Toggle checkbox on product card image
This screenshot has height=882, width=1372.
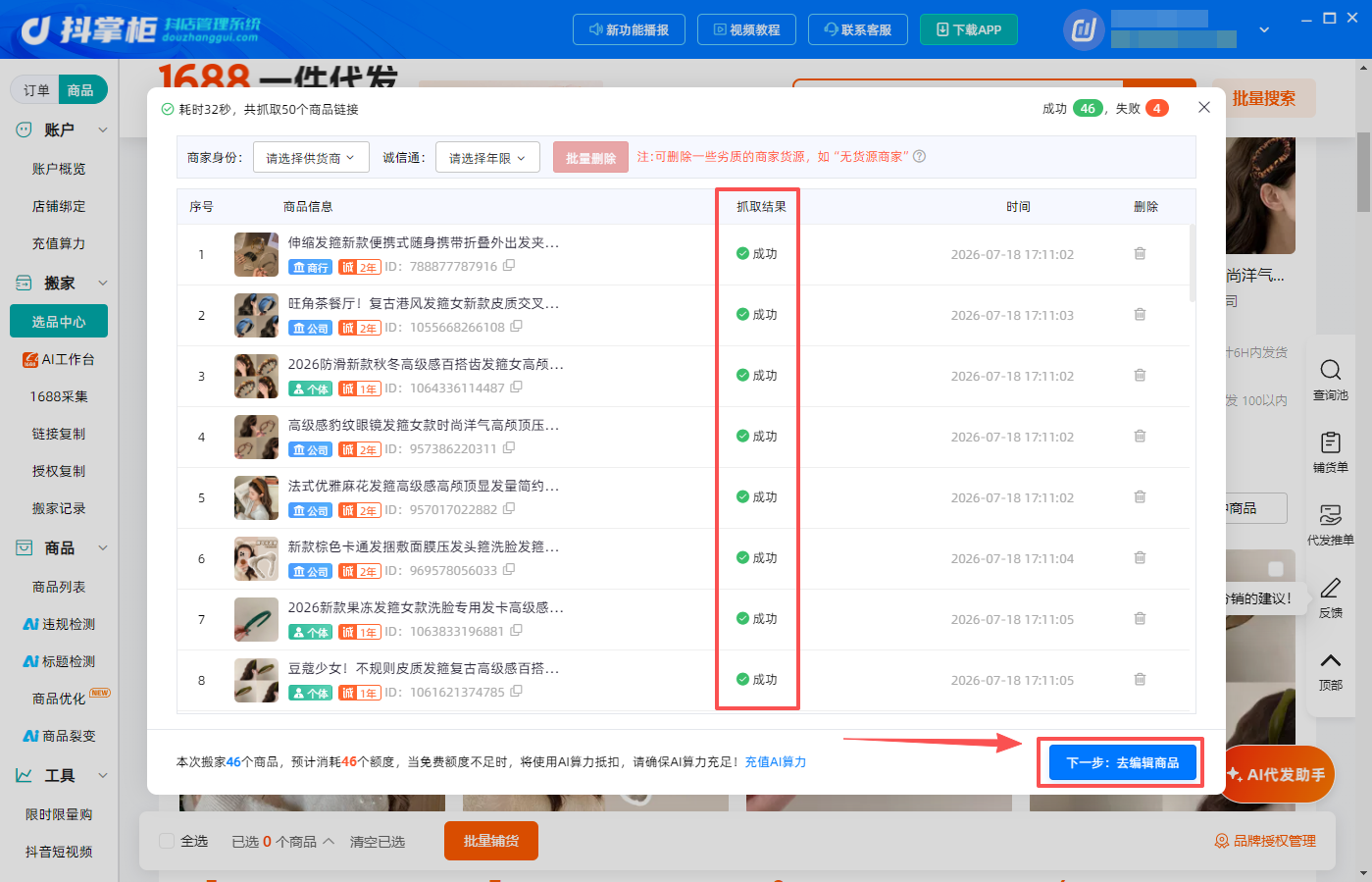1276,569
